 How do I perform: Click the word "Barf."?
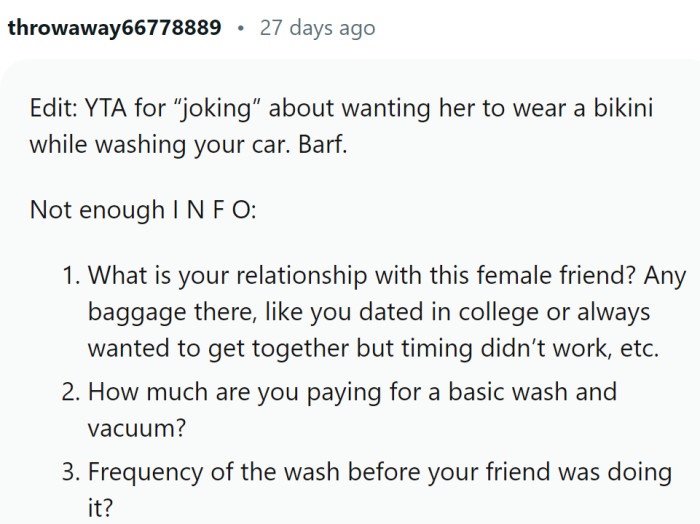point(325,143)
